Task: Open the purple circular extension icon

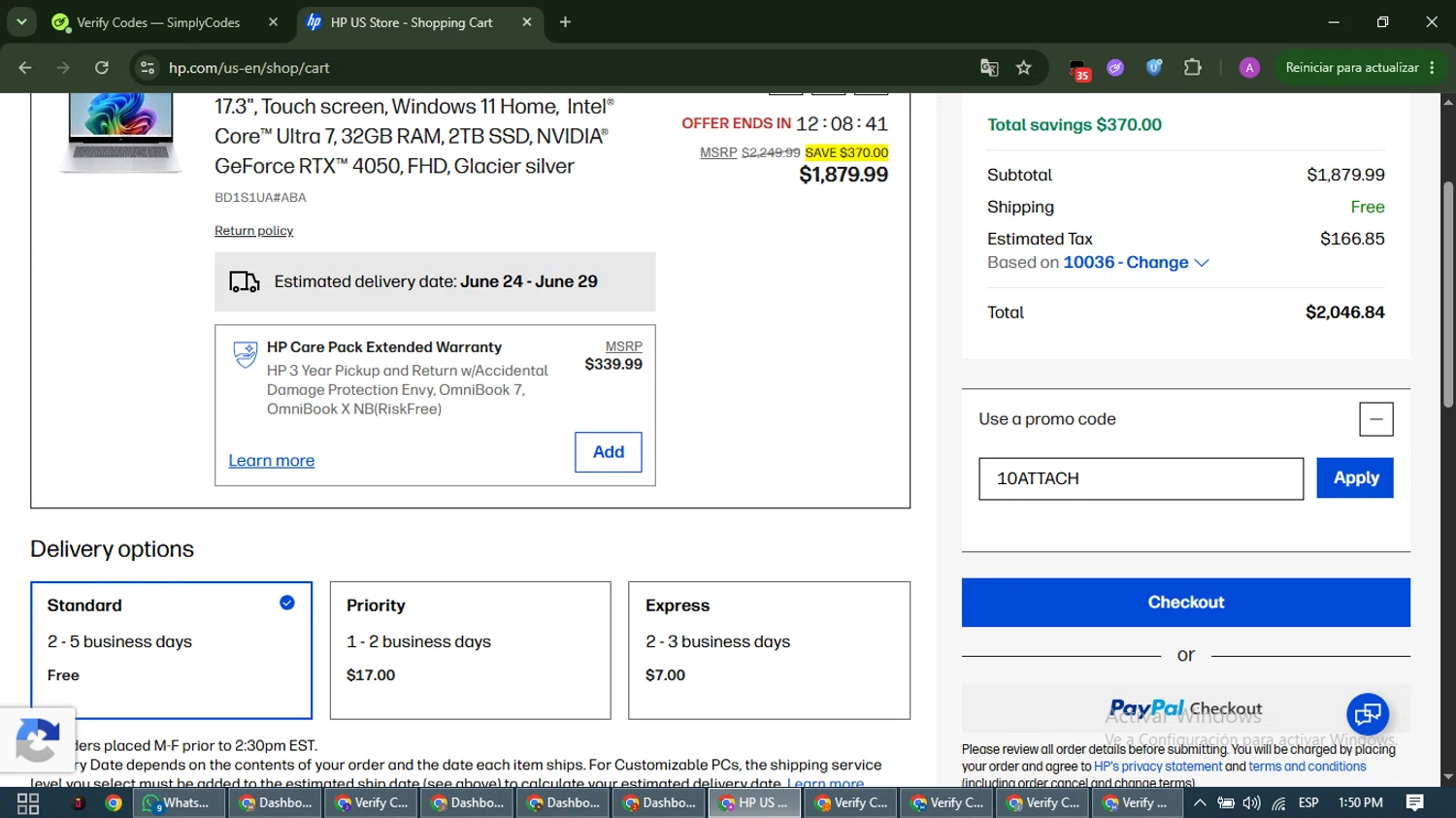Action: [x=1115, y=68]
